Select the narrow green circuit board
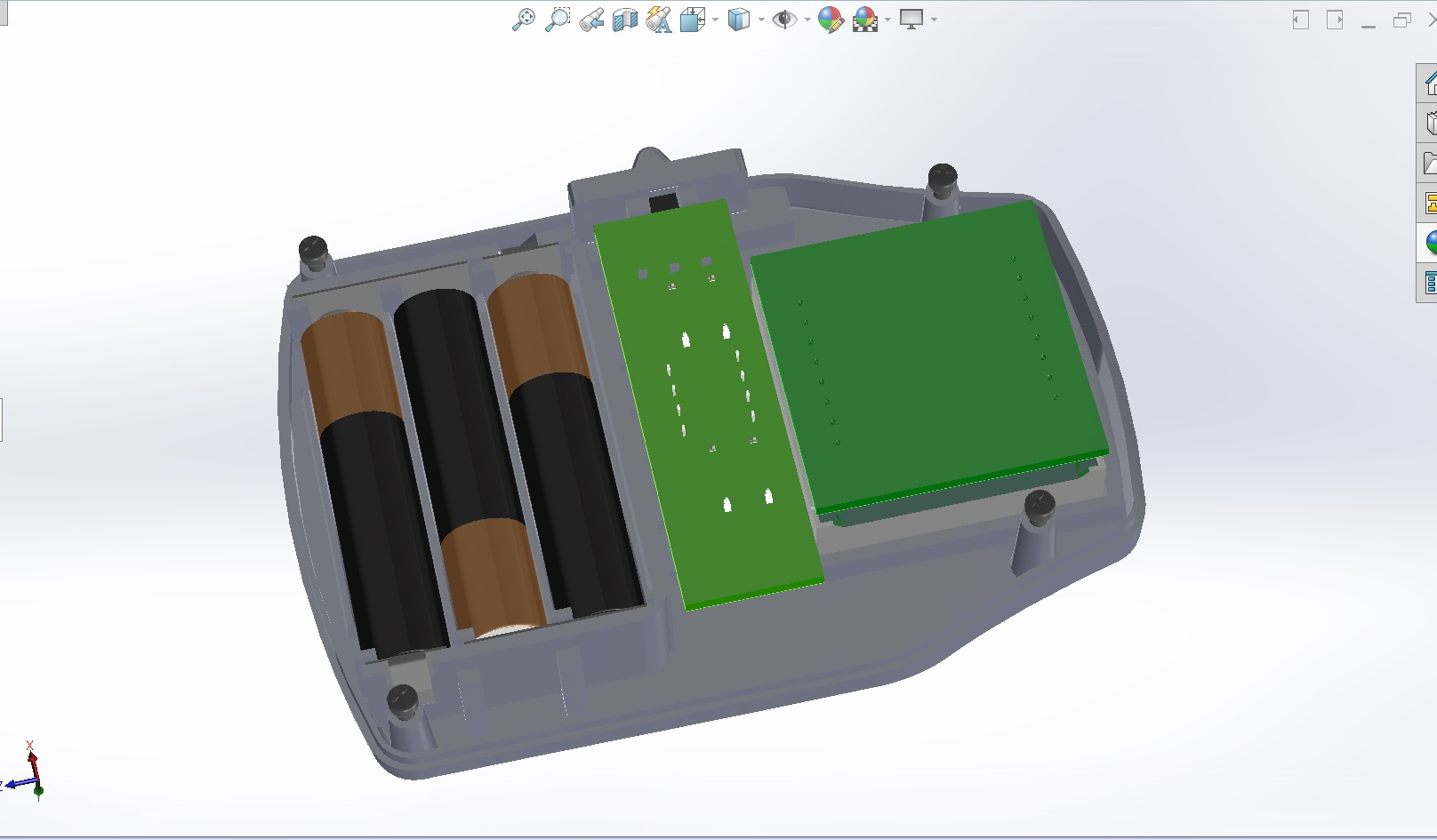The height and width of the screenshot is (840, 1437). (x=707, y=404)
